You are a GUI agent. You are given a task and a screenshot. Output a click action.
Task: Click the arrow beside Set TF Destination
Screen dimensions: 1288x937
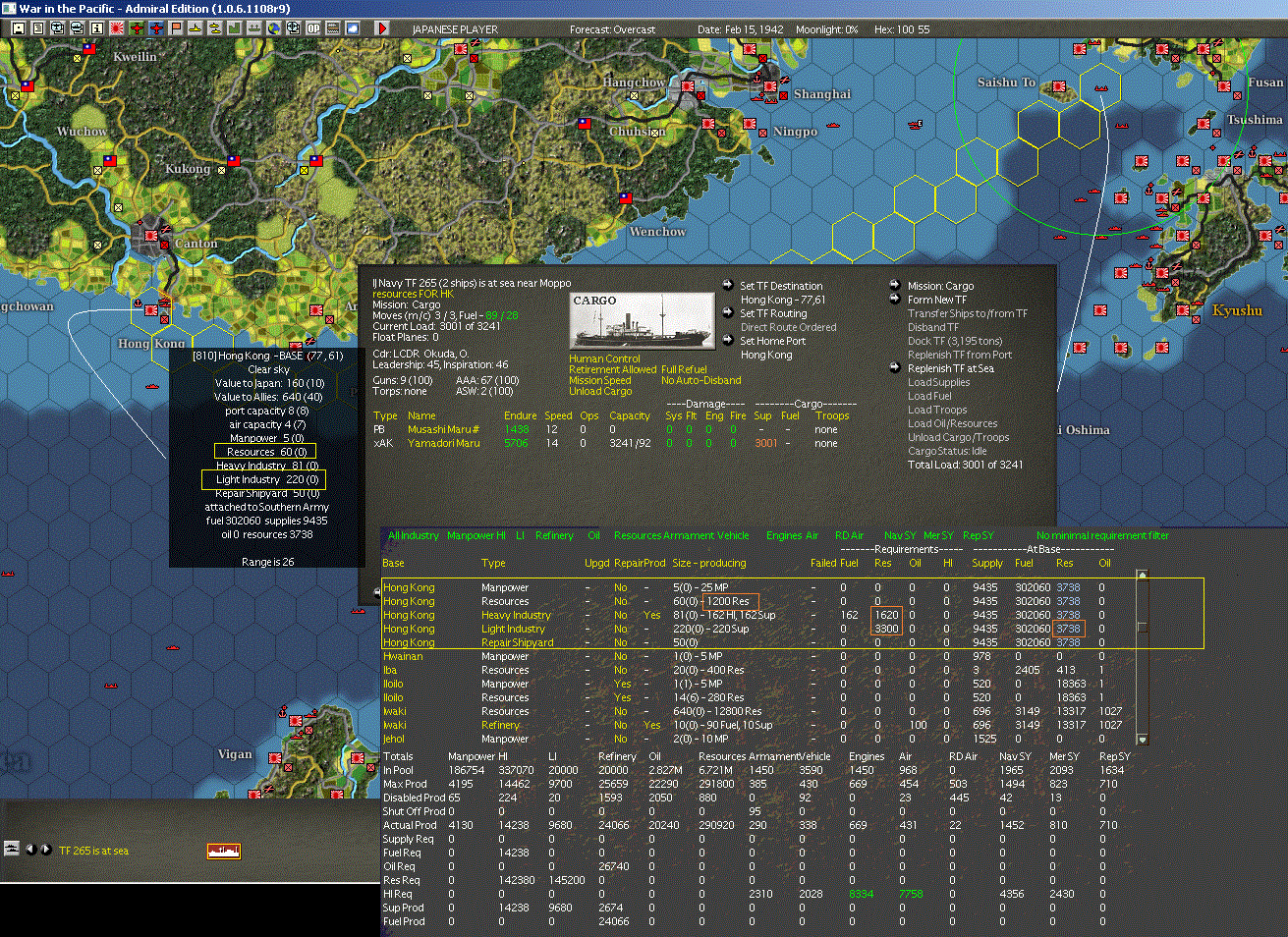(728, 285)
